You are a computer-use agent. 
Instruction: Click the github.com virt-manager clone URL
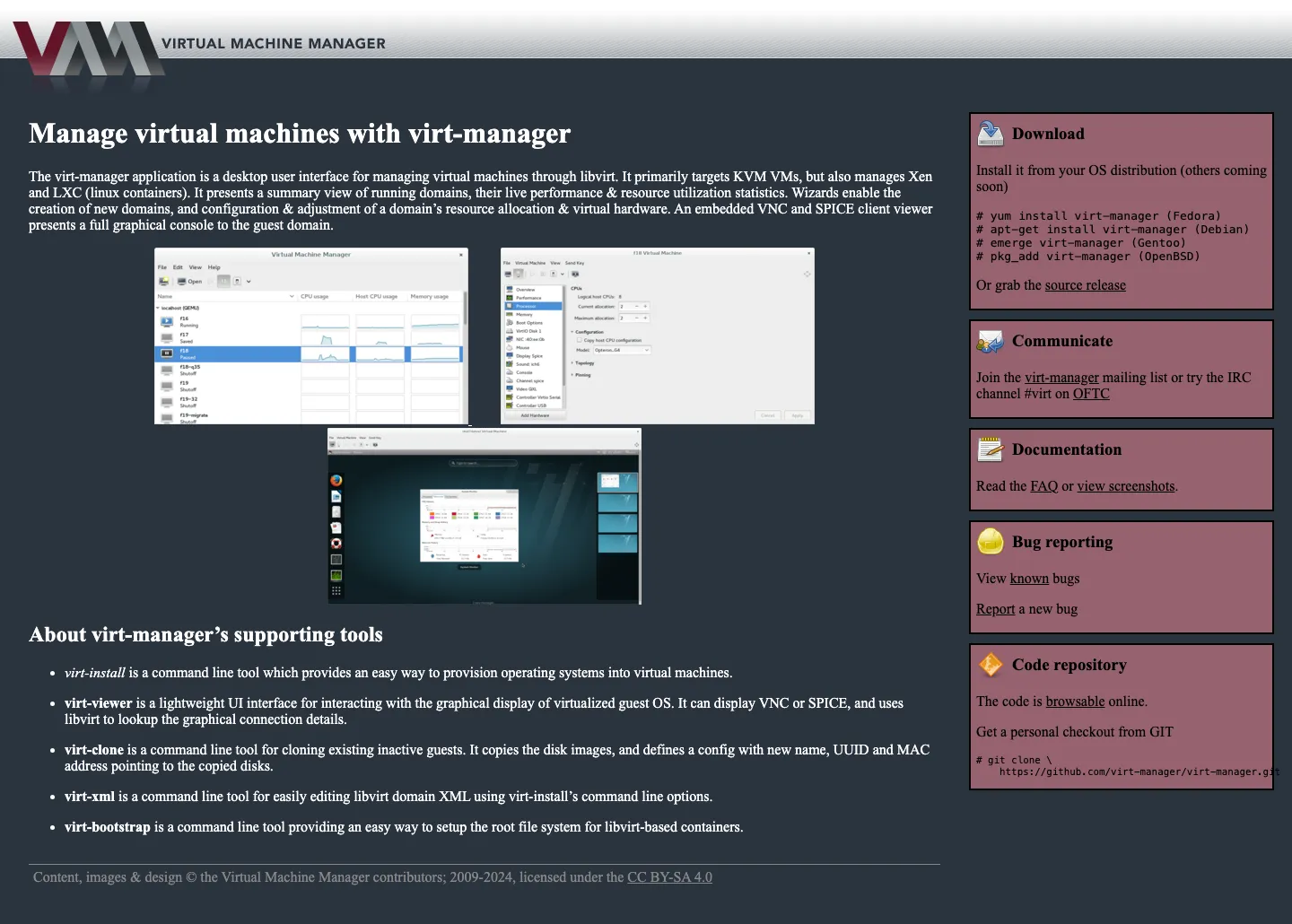[1139, 771]
